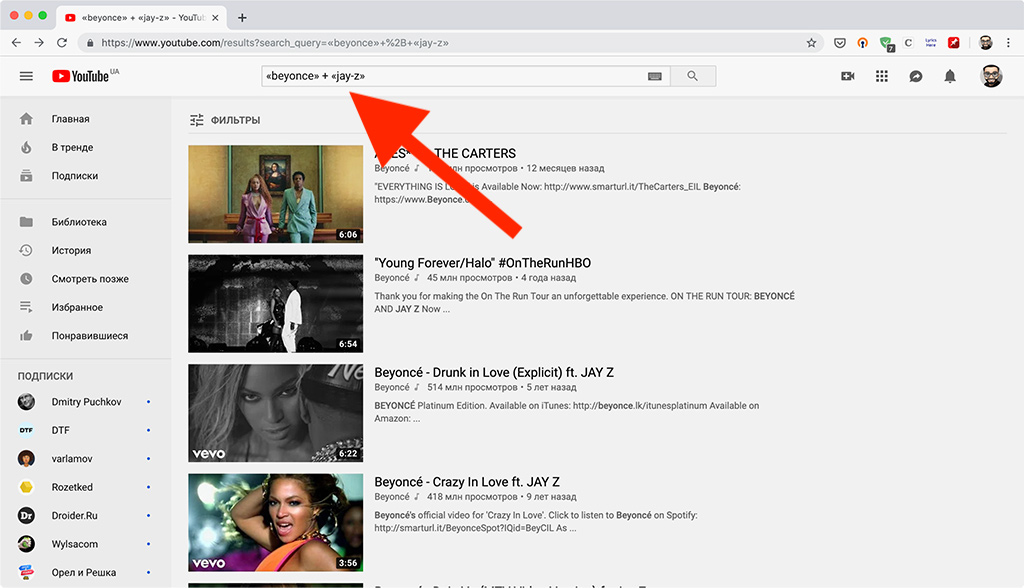This screenshot has height=588, width=1024.
Task: Open the ФИЛЬТРЫ filters panel
Action: (225, 120)
